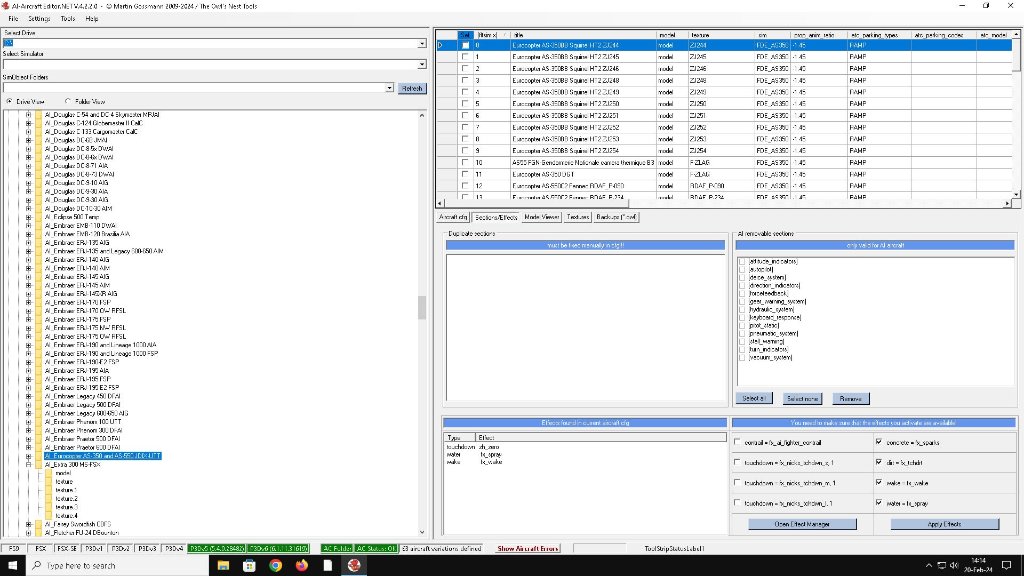The width and height of the screenshot is (1024, 576).
Task: Open the Windows Start menu
Action: click(12, 566)
